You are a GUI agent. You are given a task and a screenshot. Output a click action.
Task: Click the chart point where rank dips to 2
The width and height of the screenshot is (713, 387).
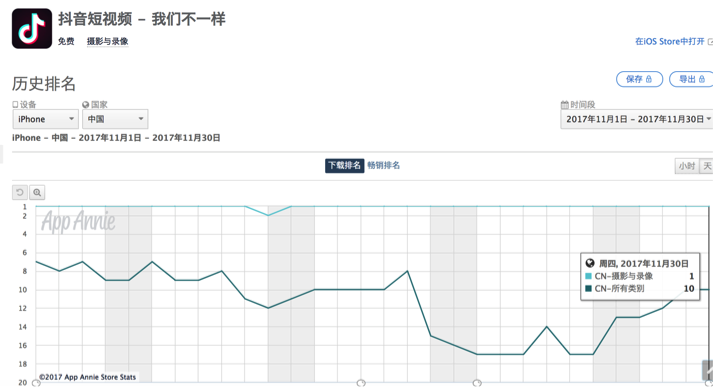point(268,216)
